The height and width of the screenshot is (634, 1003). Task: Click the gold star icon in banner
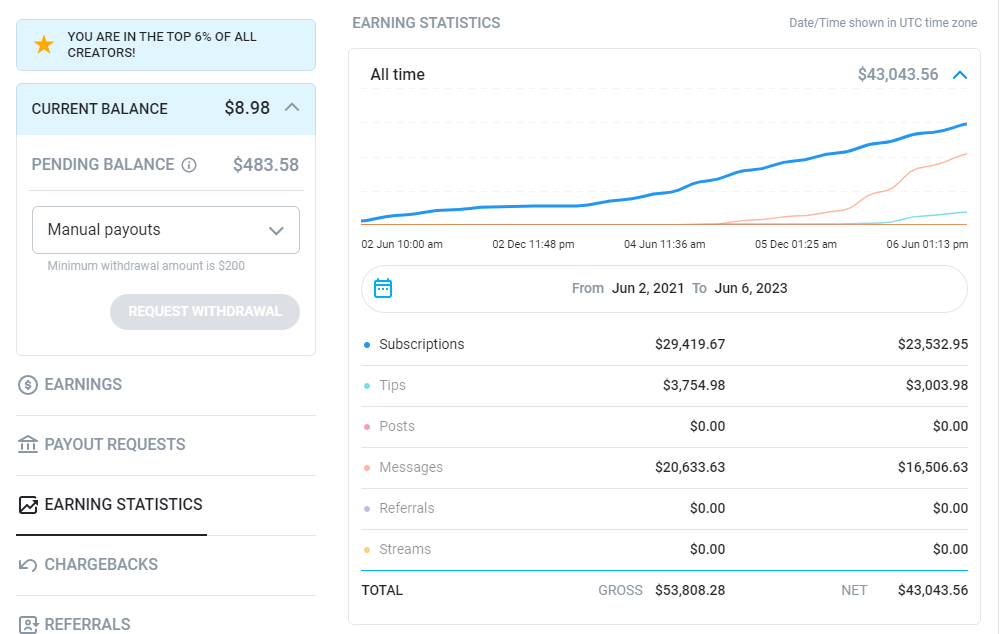44,45
